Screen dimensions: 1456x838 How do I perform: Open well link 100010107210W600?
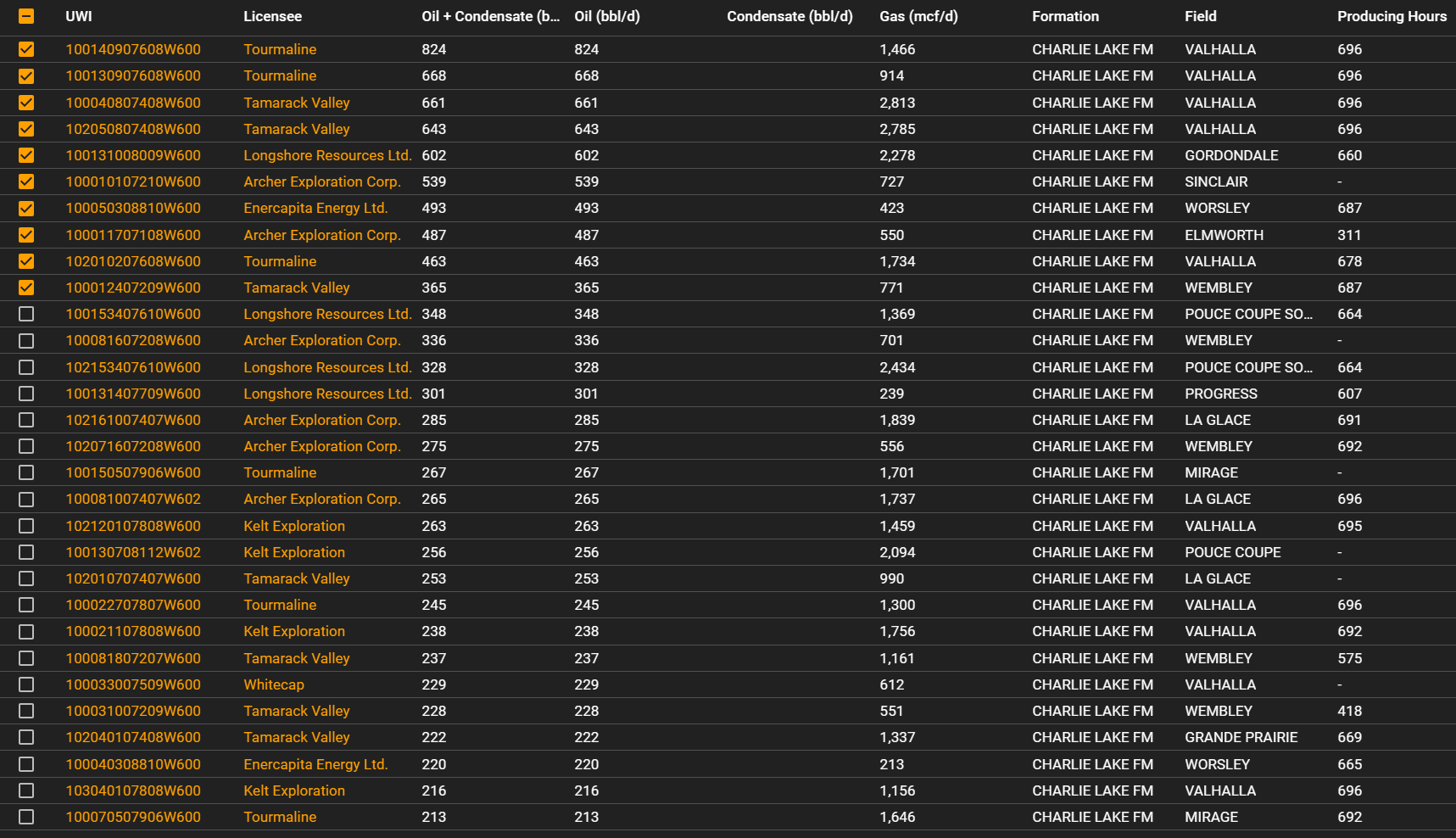point(133,182)
